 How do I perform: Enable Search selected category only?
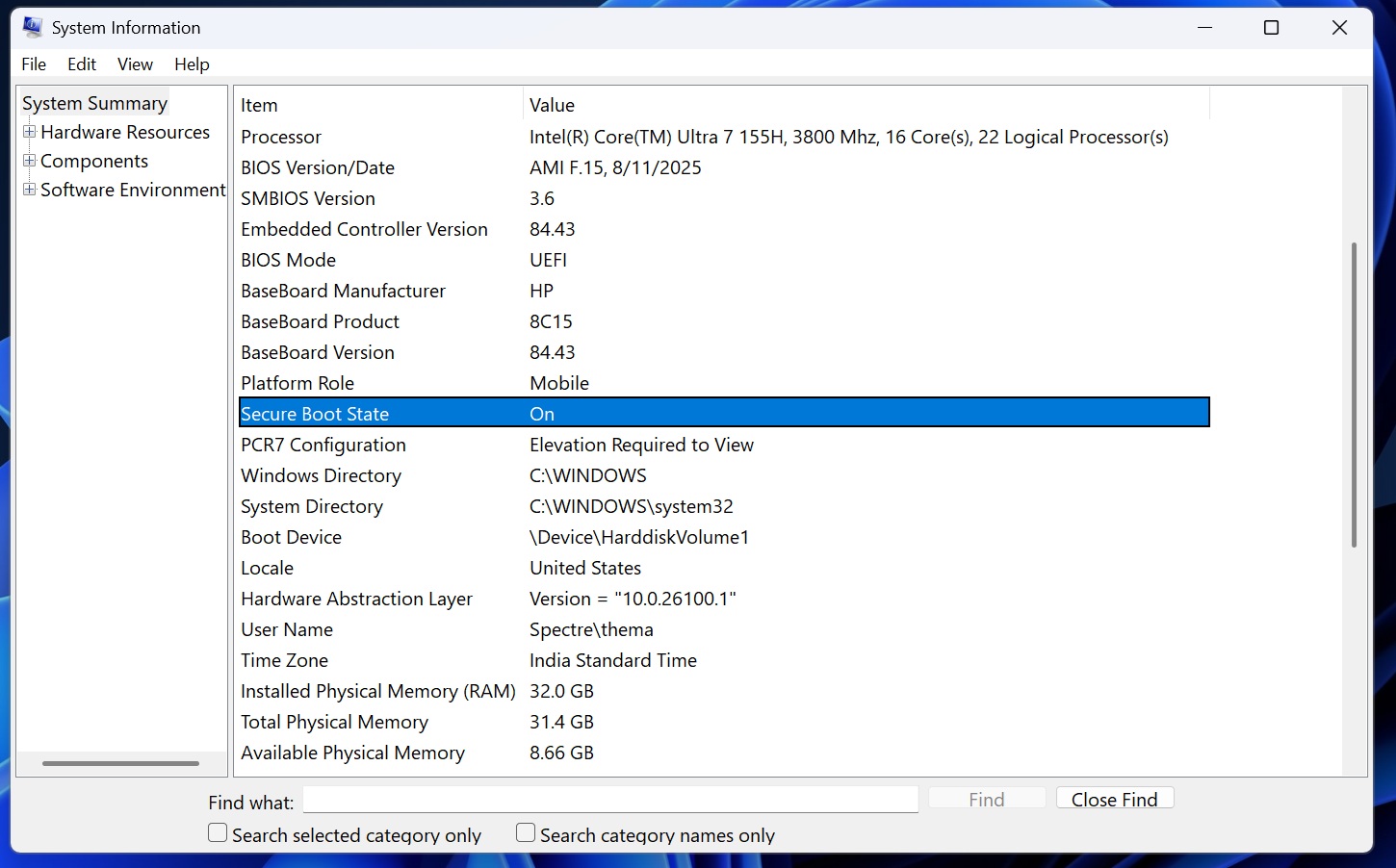pos(217,831)
